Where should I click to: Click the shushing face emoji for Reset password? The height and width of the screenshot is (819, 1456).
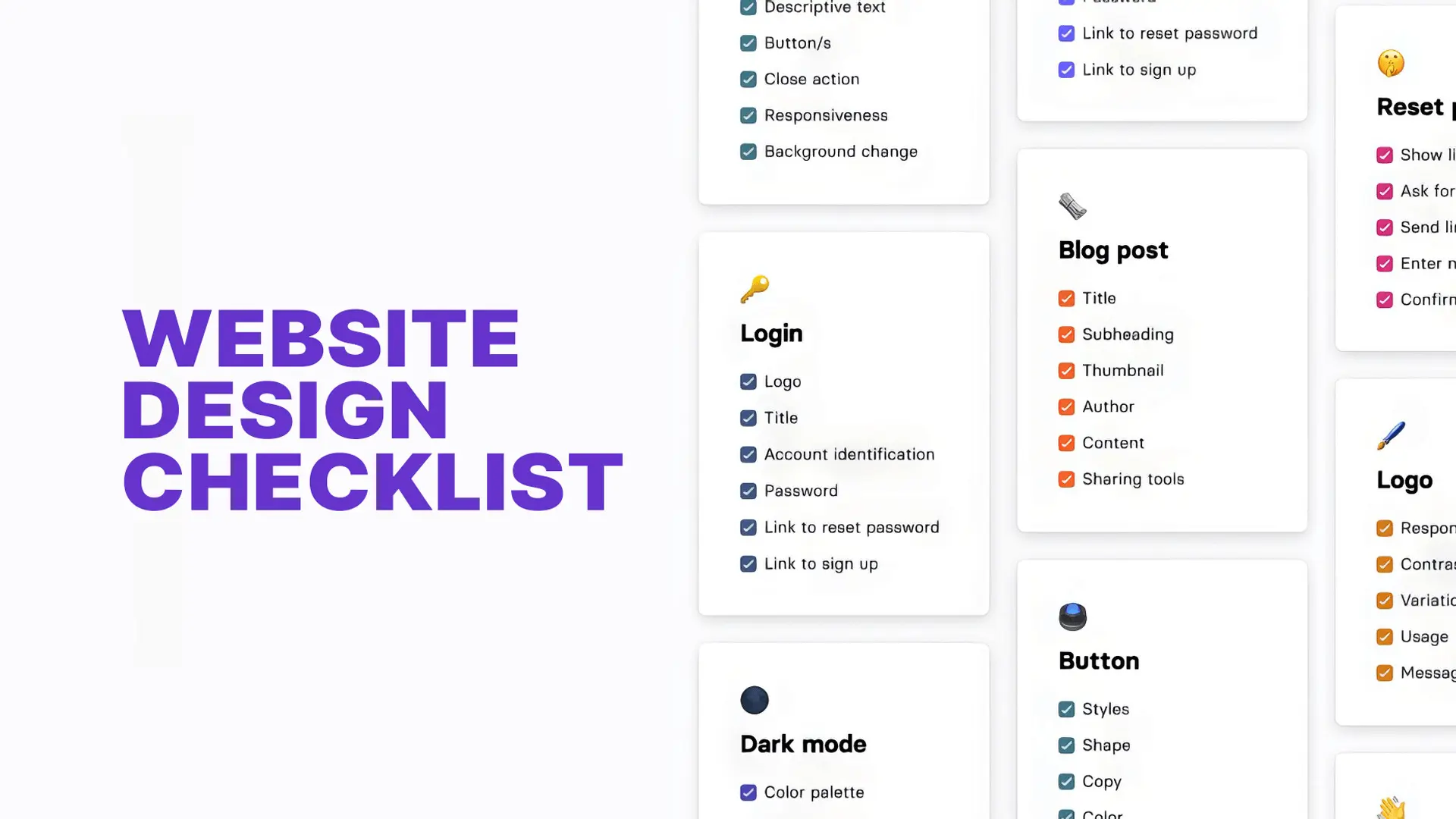[1391, 62]
